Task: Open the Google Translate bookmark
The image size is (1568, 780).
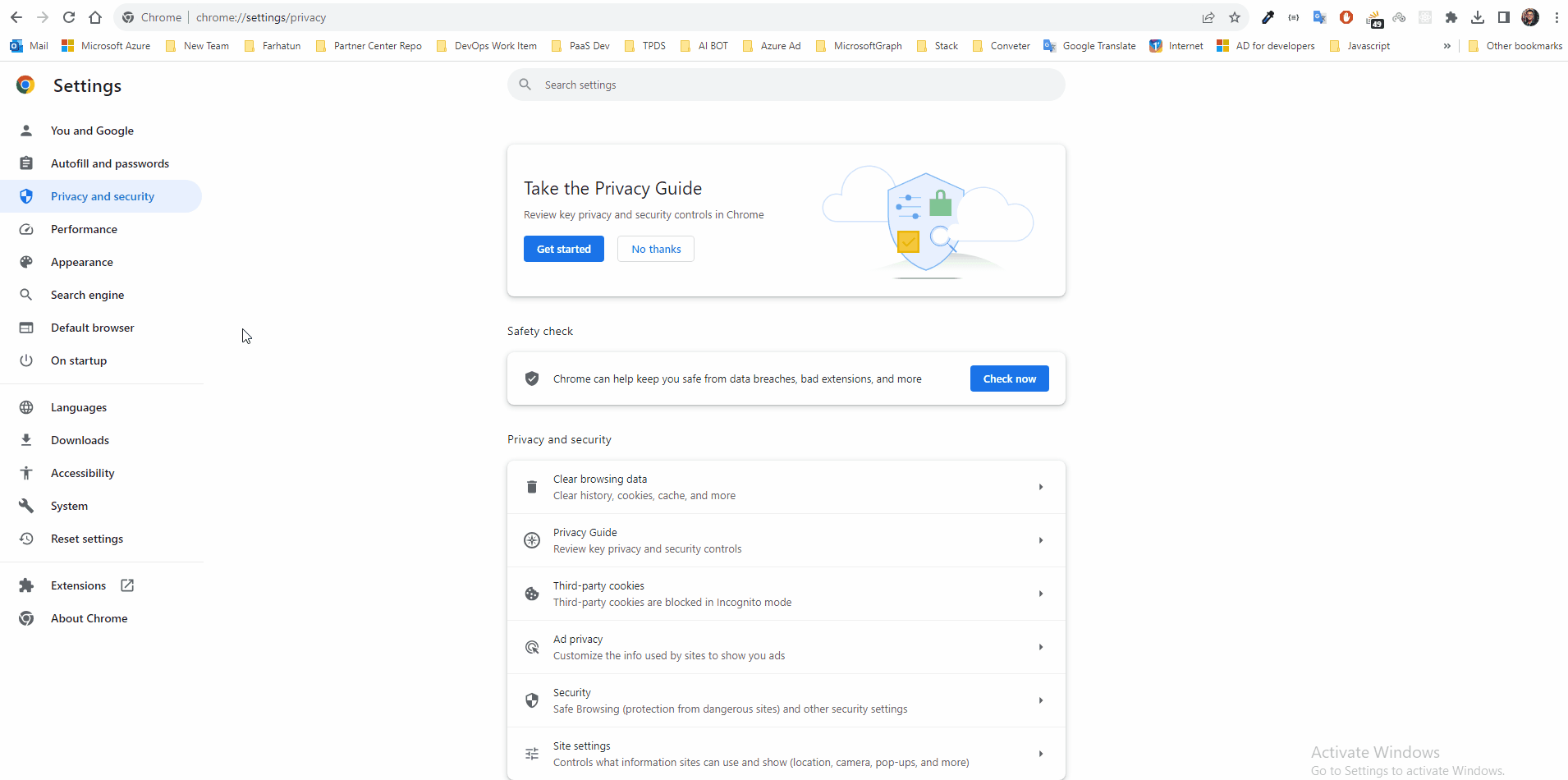Action: 1089,46
